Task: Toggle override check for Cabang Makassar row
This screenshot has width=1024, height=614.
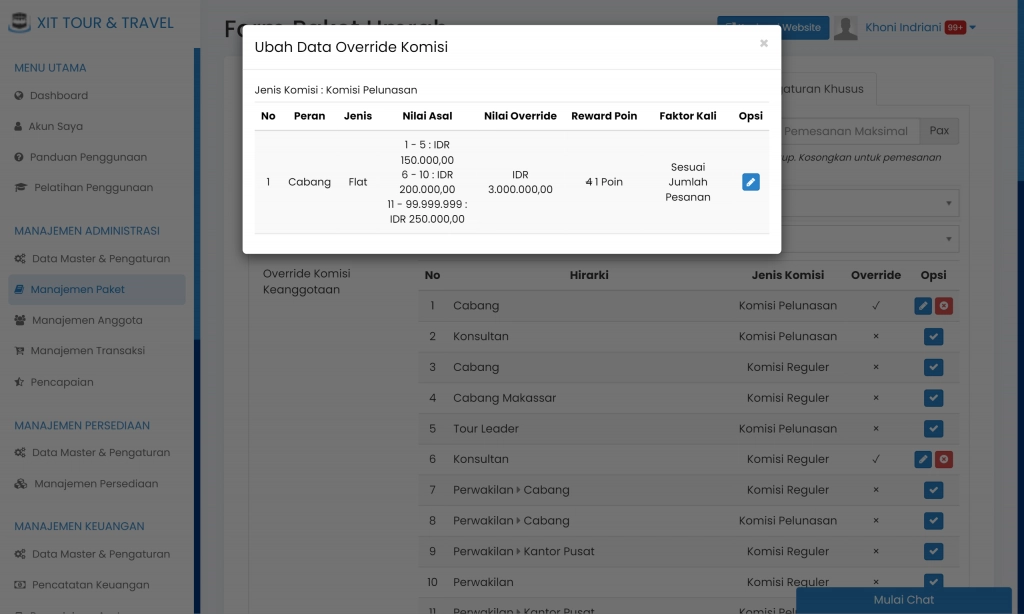Action: 933,398
